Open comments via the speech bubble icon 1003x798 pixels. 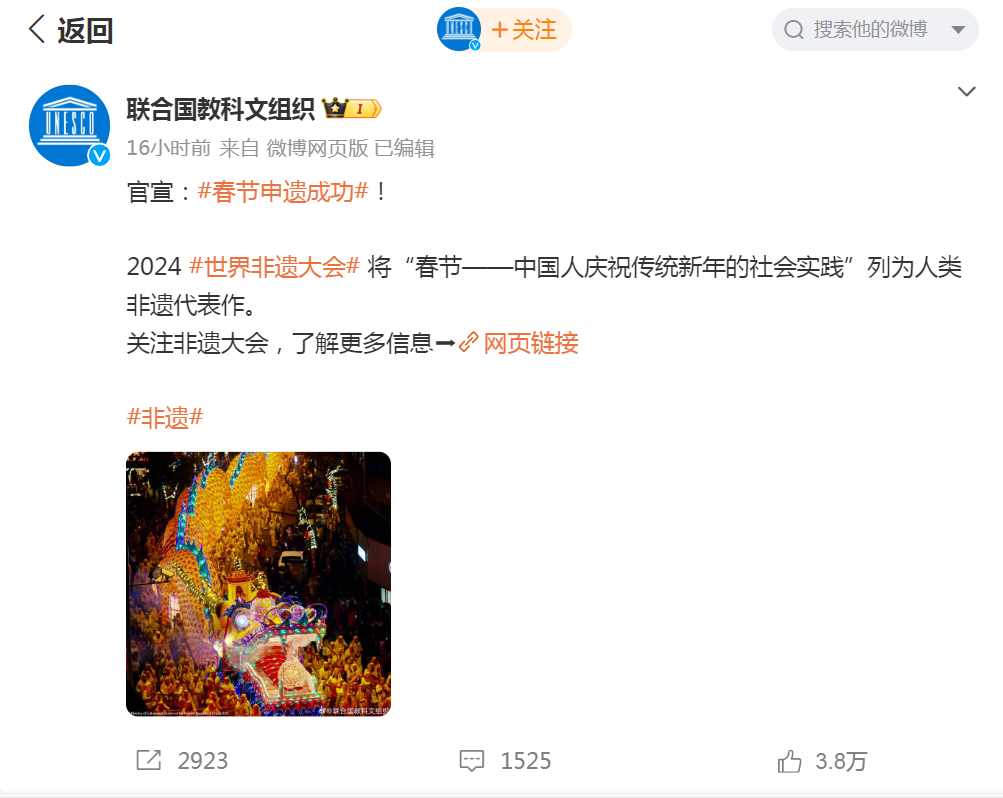[472, 760]
